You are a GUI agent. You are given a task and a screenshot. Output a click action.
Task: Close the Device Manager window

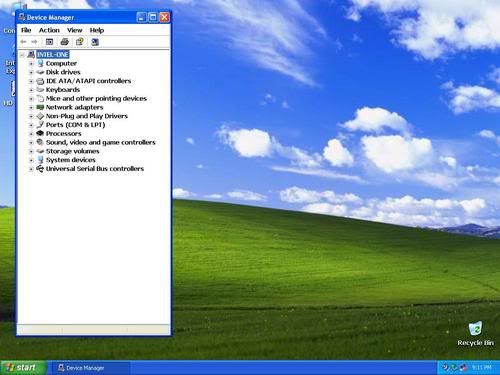pyautogui.click(x=164, y=17)
